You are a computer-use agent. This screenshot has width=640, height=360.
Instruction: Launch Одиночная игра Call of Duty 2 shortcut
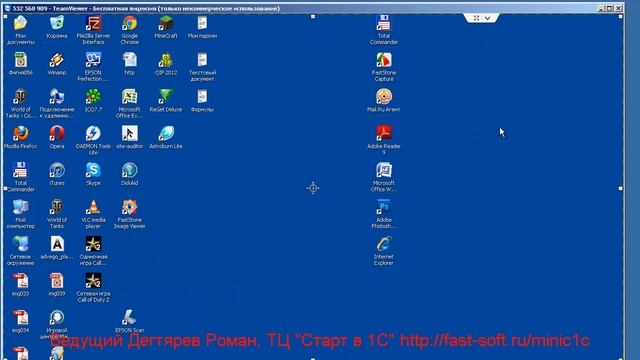(x=93, y=244)
